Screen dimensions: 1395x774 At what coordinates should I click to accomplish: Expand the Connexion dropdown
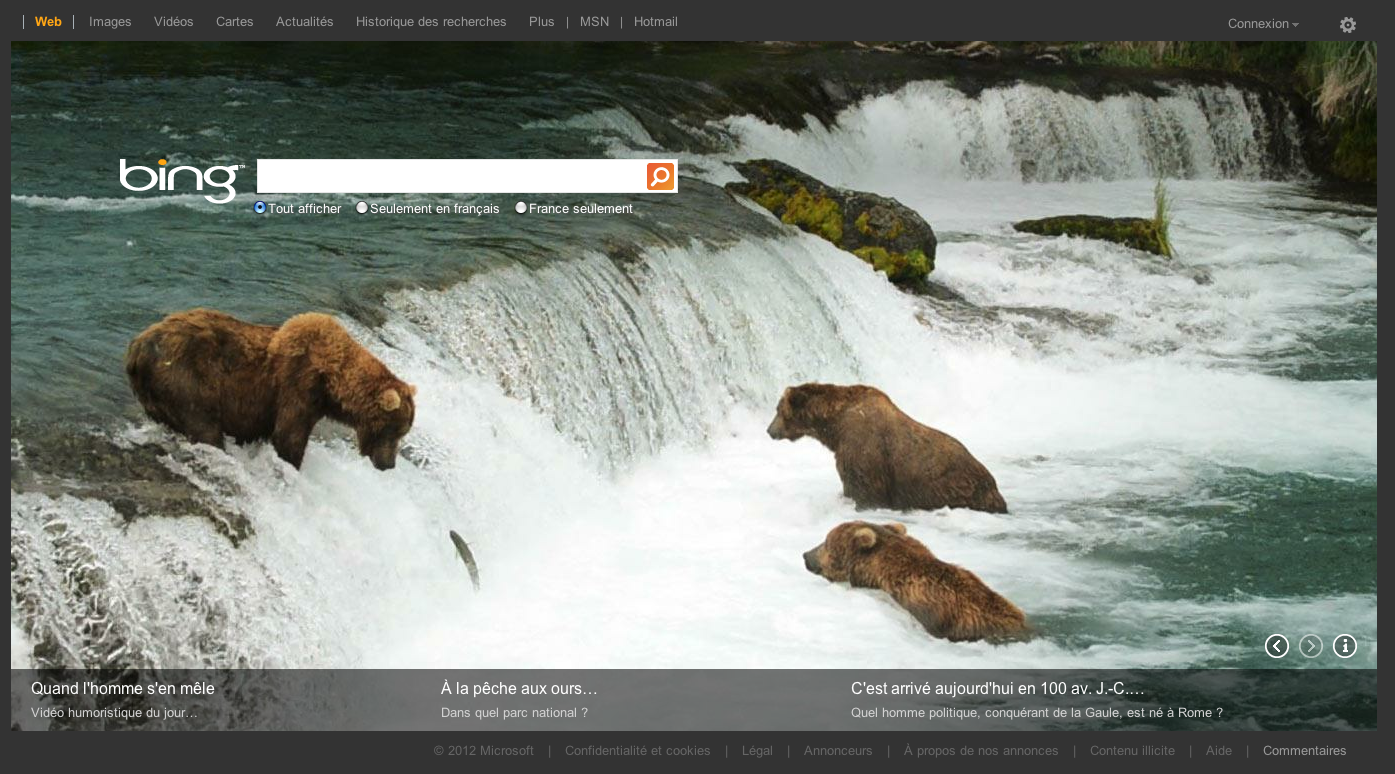click(x=1261, y=23)
